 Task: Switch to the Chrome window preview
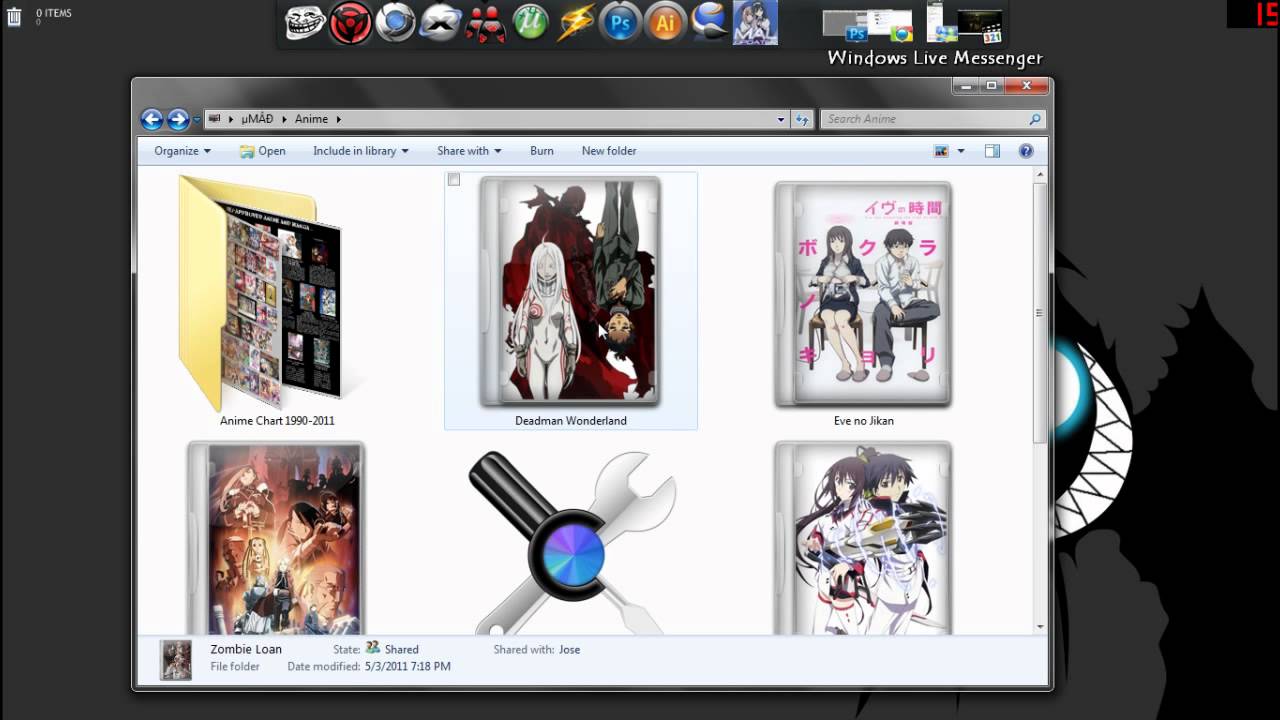click(892, 26)
